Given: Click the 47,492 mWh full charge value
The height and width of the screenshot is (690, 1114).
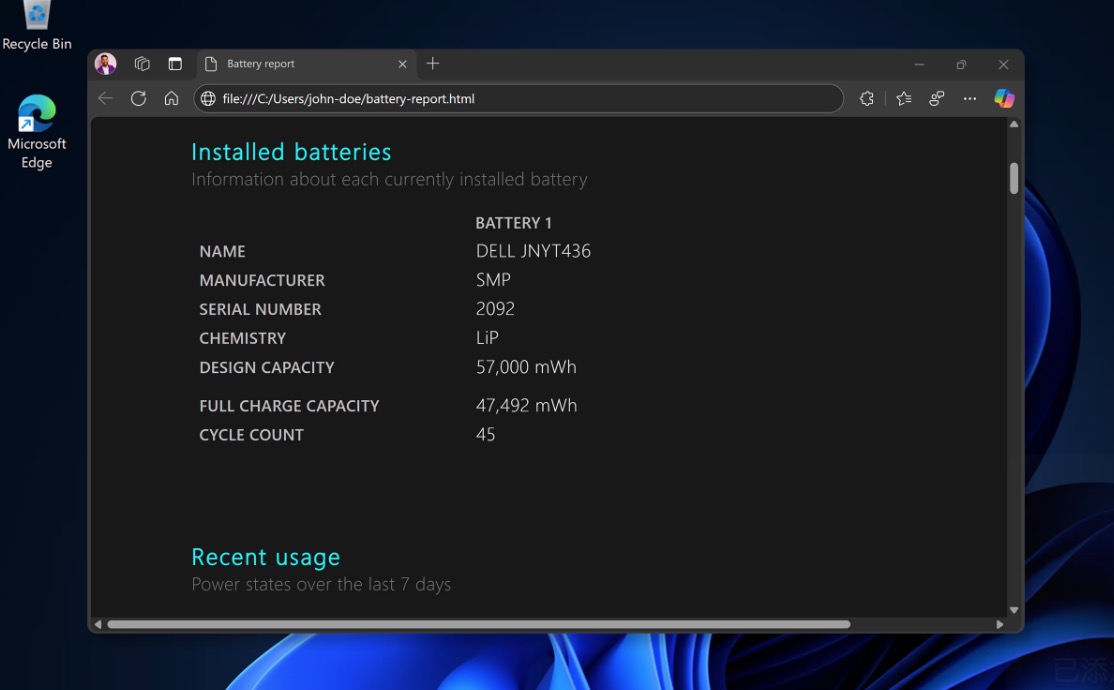Looking at the screenshot, I should pos(526,406).
